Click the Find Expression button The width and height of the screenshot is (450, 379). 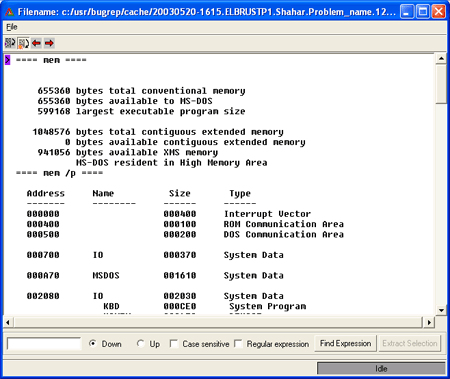345,343
